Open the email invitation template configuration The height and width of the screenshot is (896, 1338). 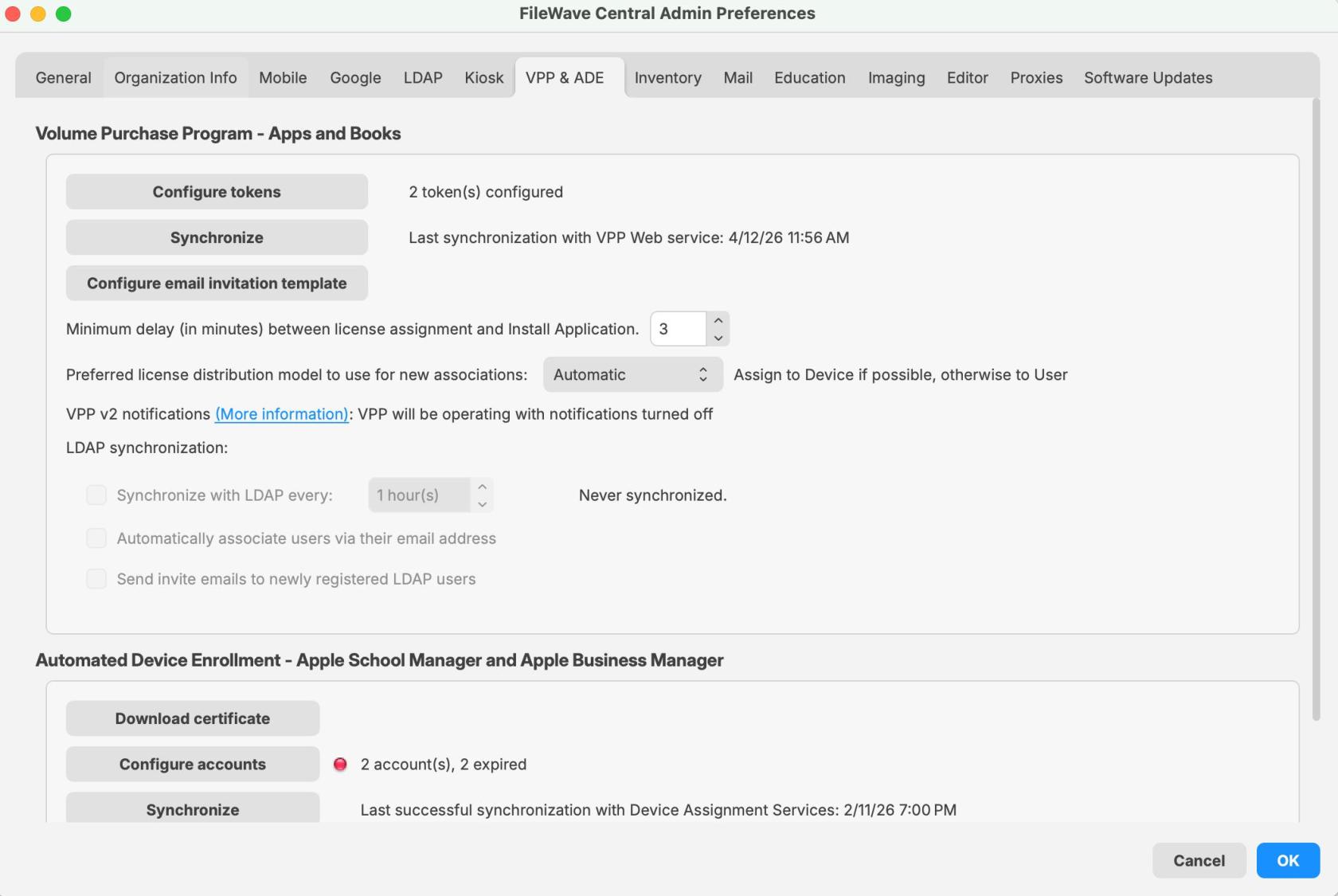217,283
